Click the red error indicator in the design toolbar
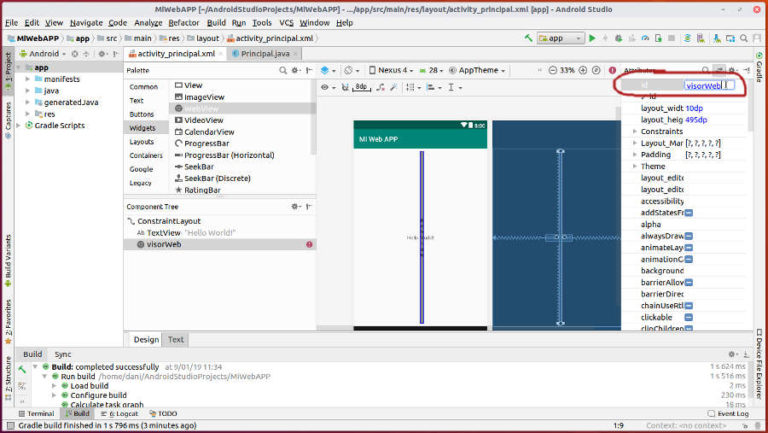Image resolution: width=768 pixels, height=433 pixels. tap(612, 71)
